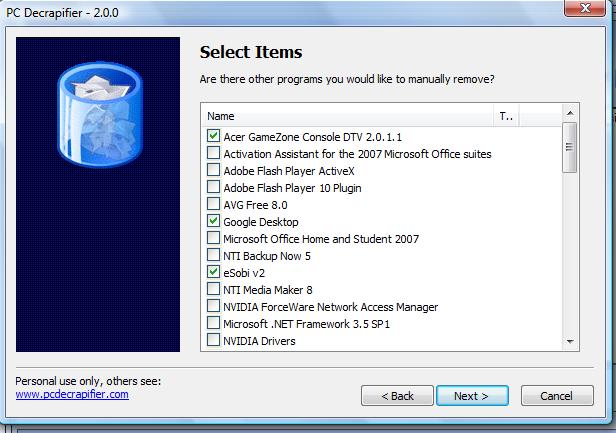Screen dimensions: 616x433
Task: Click scrollbar up arrow
Action: 570,114
